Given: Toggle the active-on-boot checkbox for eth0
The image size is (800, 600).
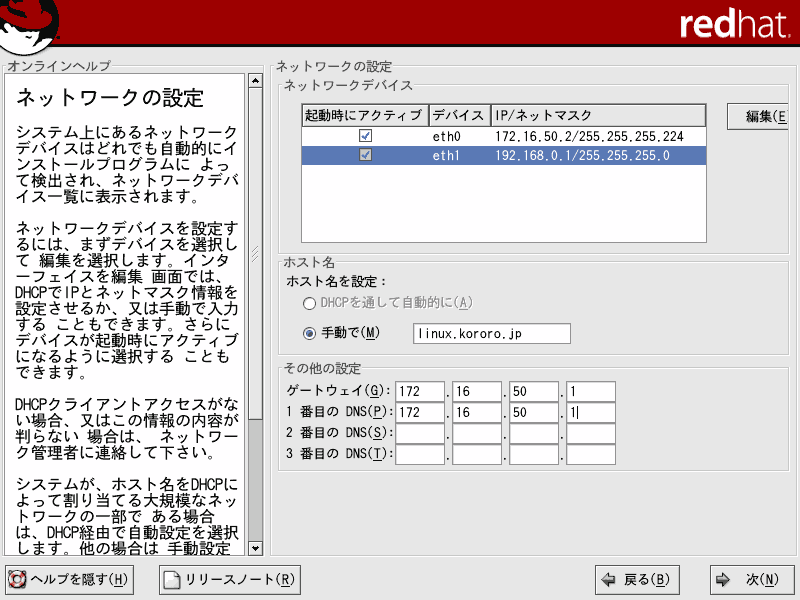Looking at the screenshot, I should click(365, 136).
